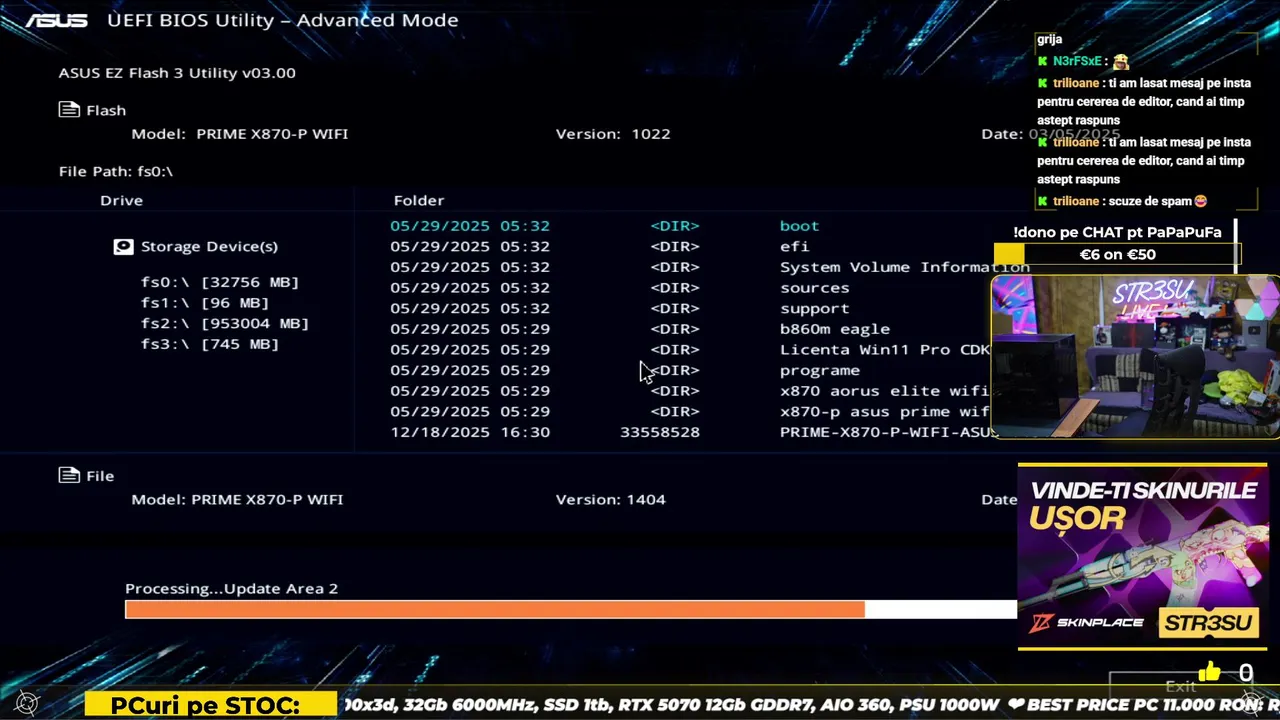Click the <DIR> marker in the boot row
This screenshot has width=1280, height=720.
675,226
